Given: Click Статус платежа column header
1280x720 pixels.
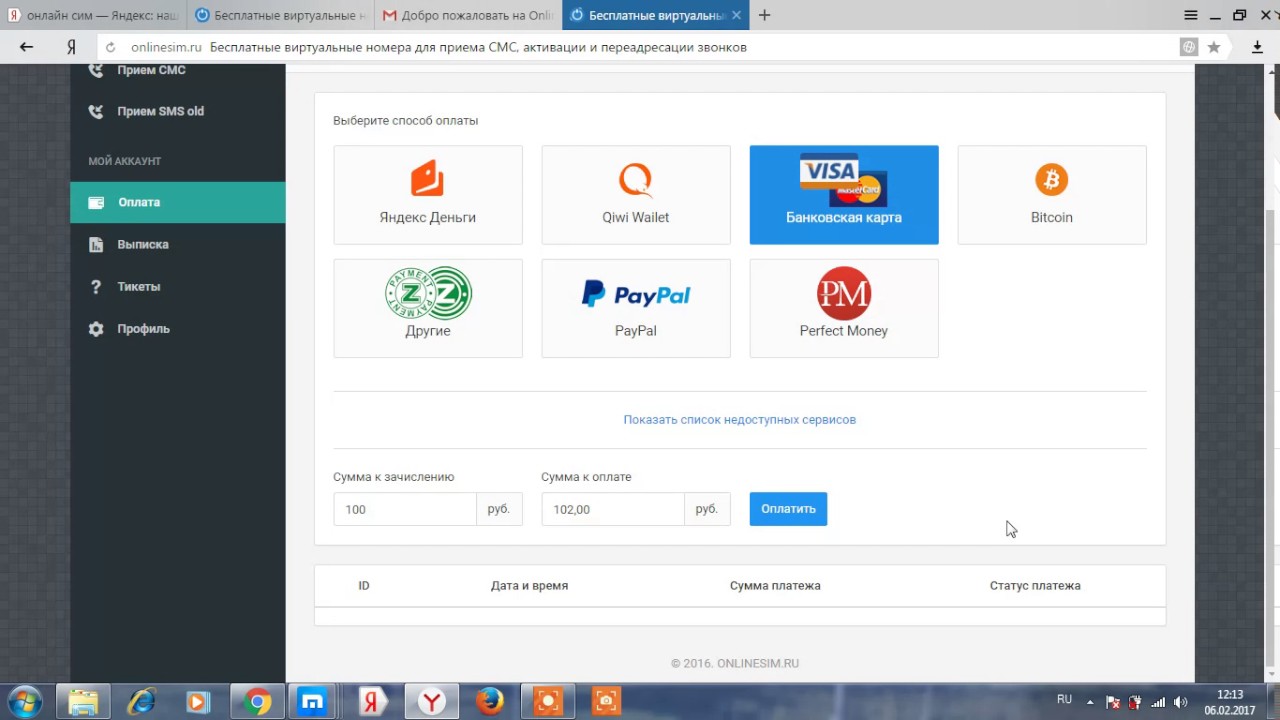Looking at the screenshot, I should [1035, 586].
